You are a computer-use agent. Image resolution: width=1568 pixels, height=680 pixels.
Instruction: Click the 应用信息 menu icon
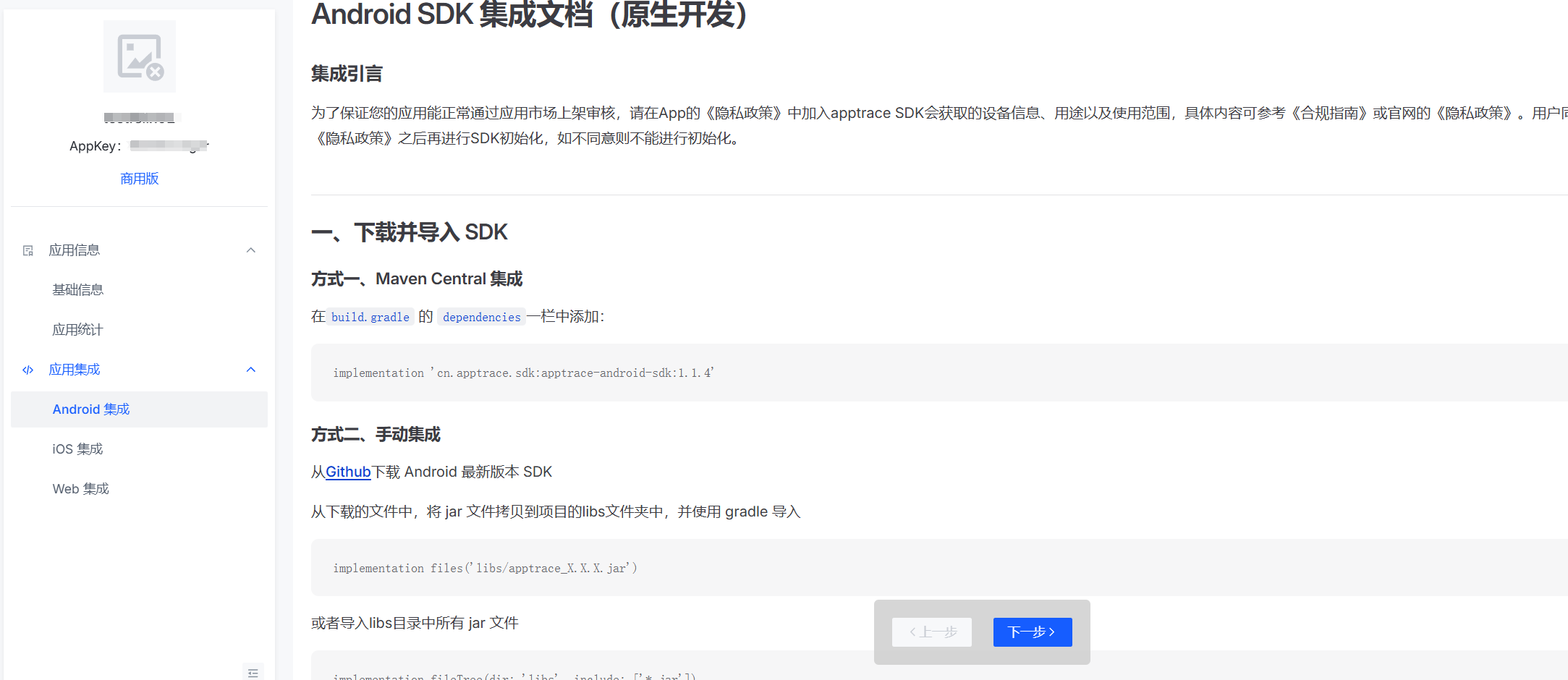pyautogui.click(x=28, y=250)
